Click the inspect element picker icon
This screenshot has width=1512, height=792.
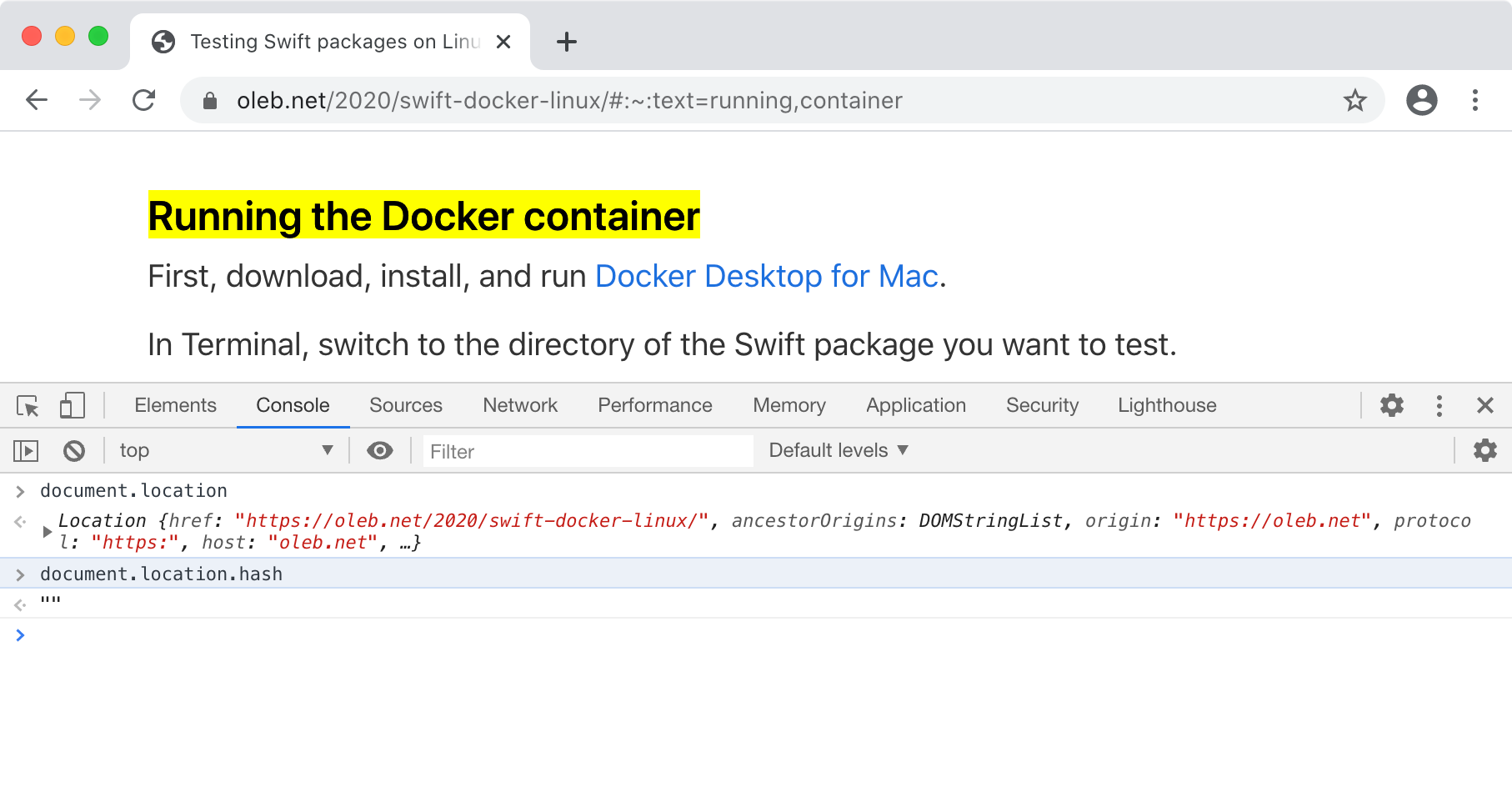coord(28,406)
